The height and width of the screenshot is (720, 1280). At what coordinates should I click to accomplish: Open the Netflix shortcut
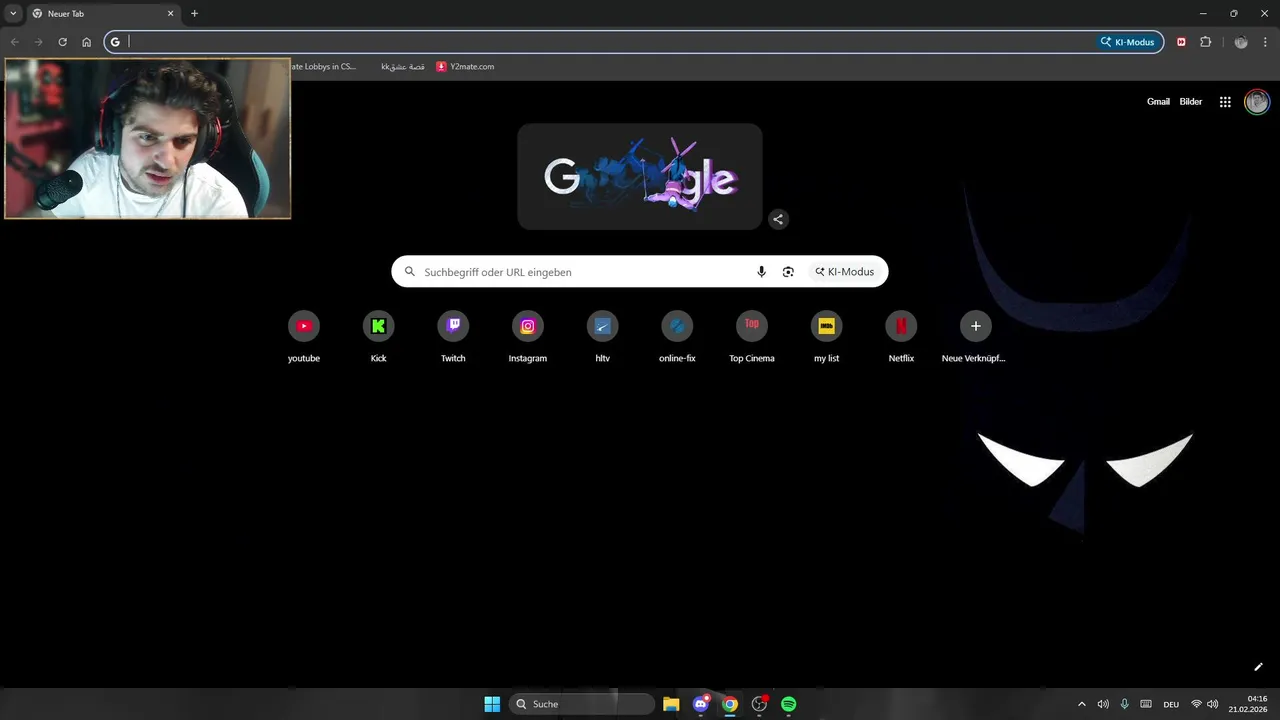[901, 337]
